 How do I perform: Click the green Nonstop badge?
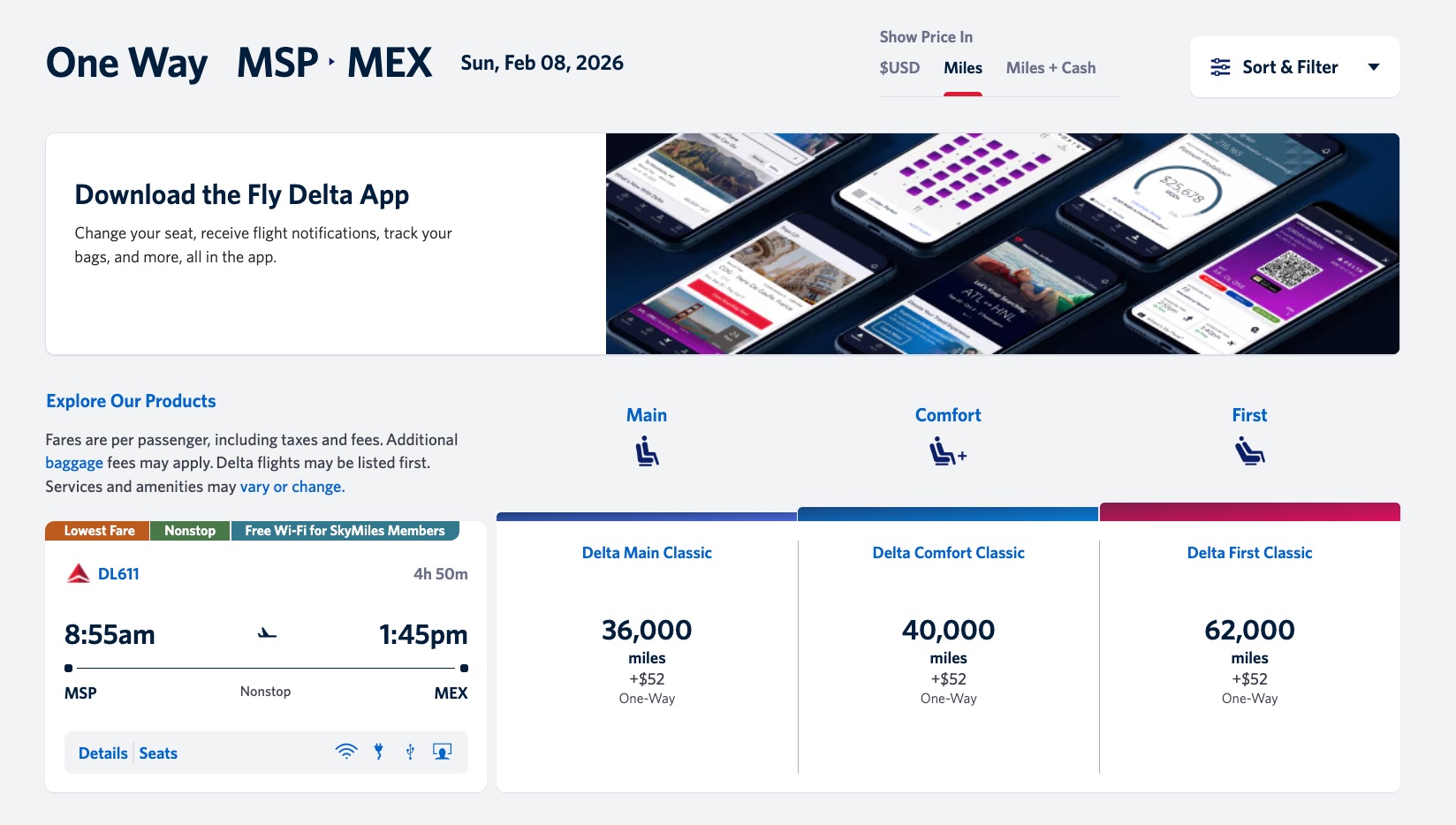pos(190,531)
